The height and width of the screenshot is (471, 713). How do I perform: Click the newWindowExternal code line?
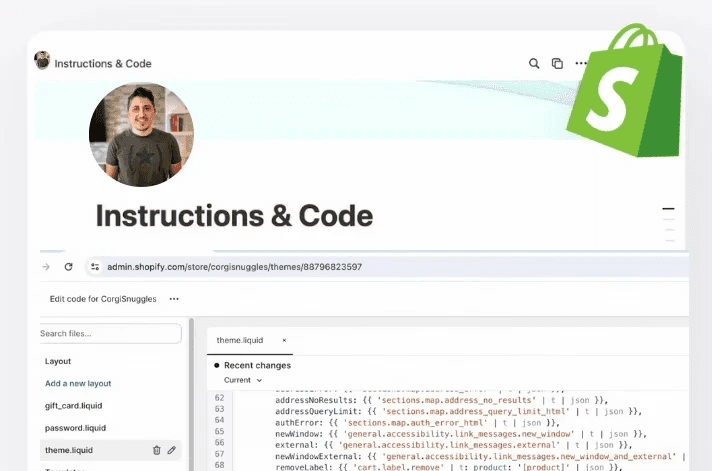click(480, 456)
